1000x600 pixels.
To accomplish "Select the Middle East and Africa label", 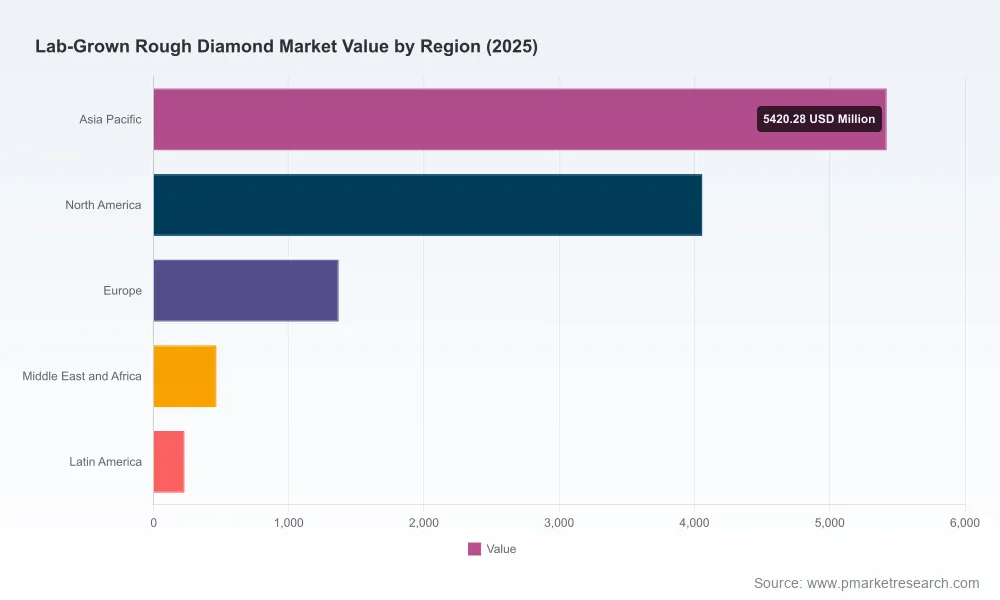I will [x=82, y=376].
